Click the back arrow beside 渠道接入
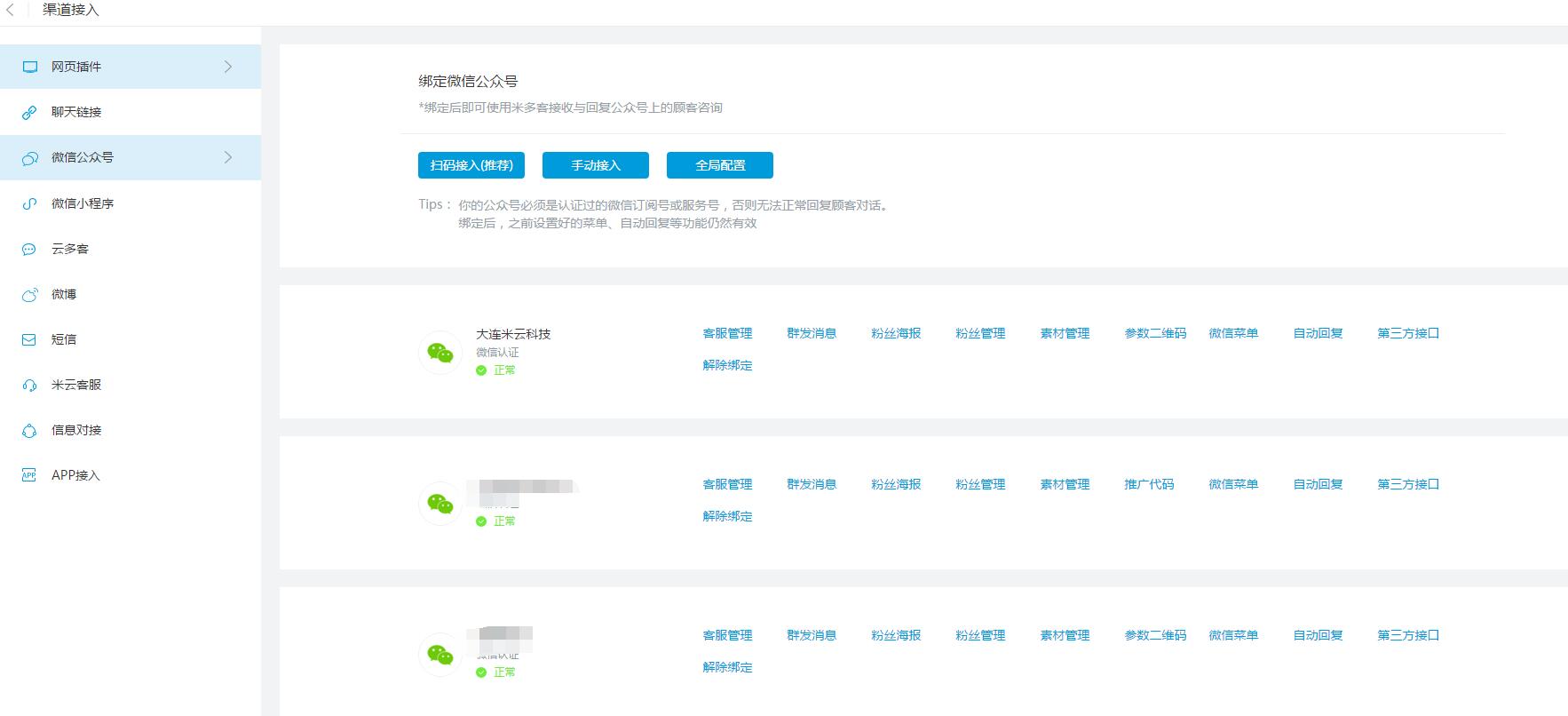 (11, 10)
